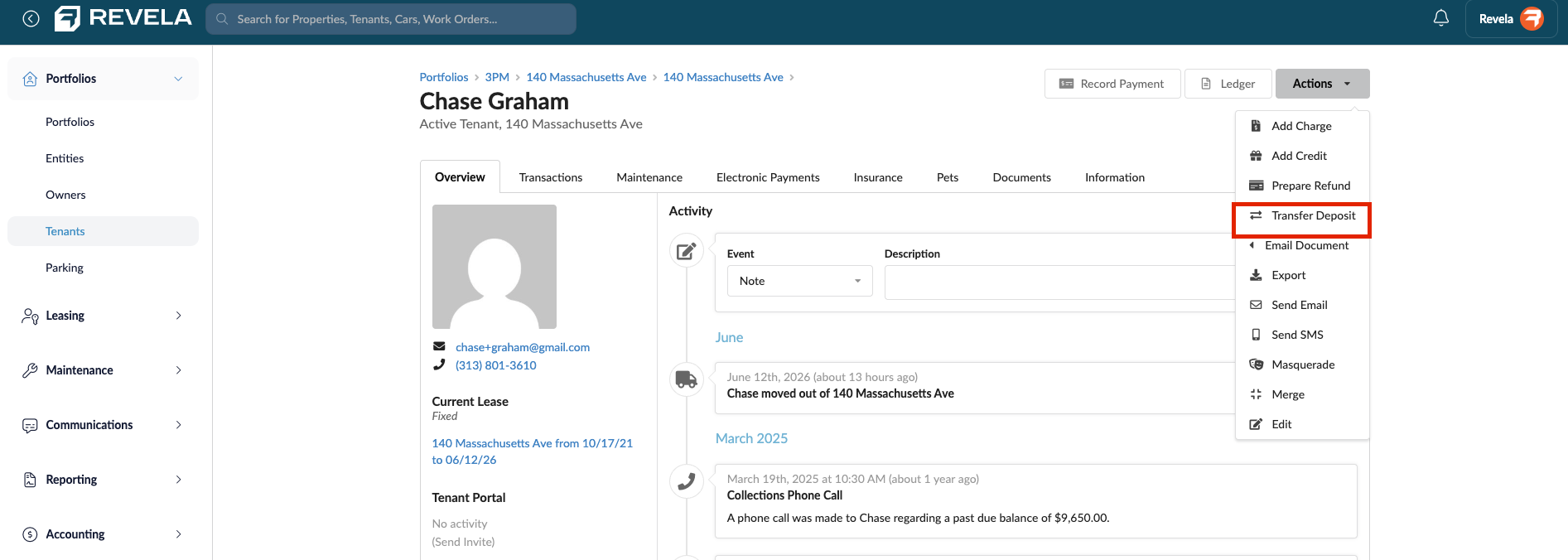This screenshot has width=1568, height=560.
Task: Click the March 2025 month heading
Action: coord(751,438)
